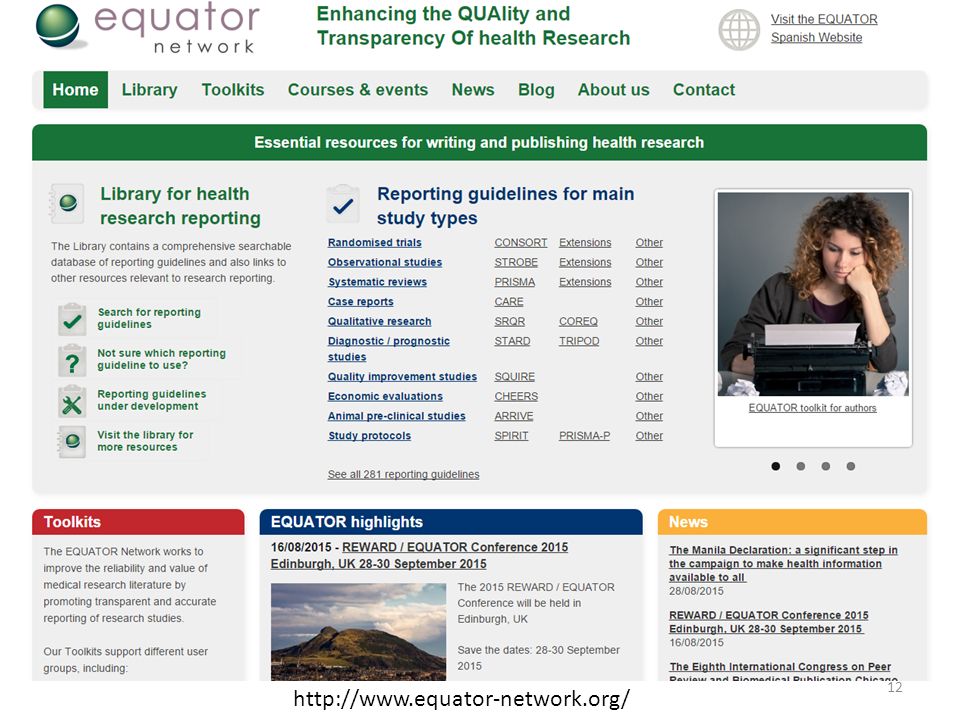Open About us in navigation

coord(613,90)
